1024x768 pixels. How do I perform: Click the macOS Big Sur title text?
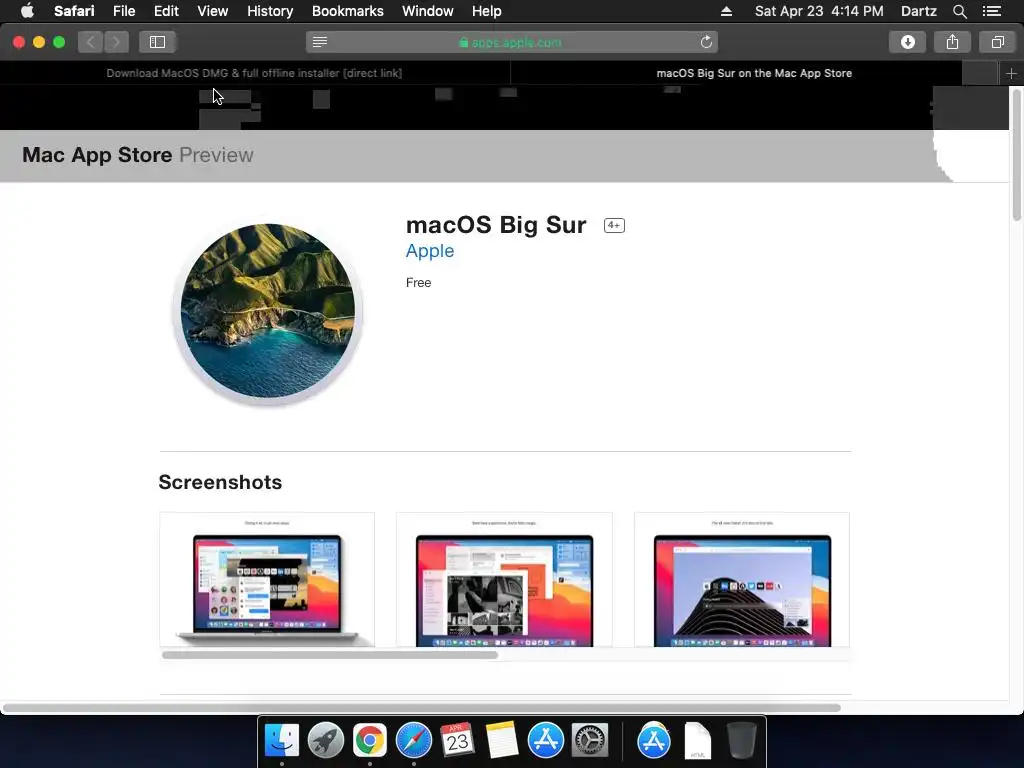(496, 225)
